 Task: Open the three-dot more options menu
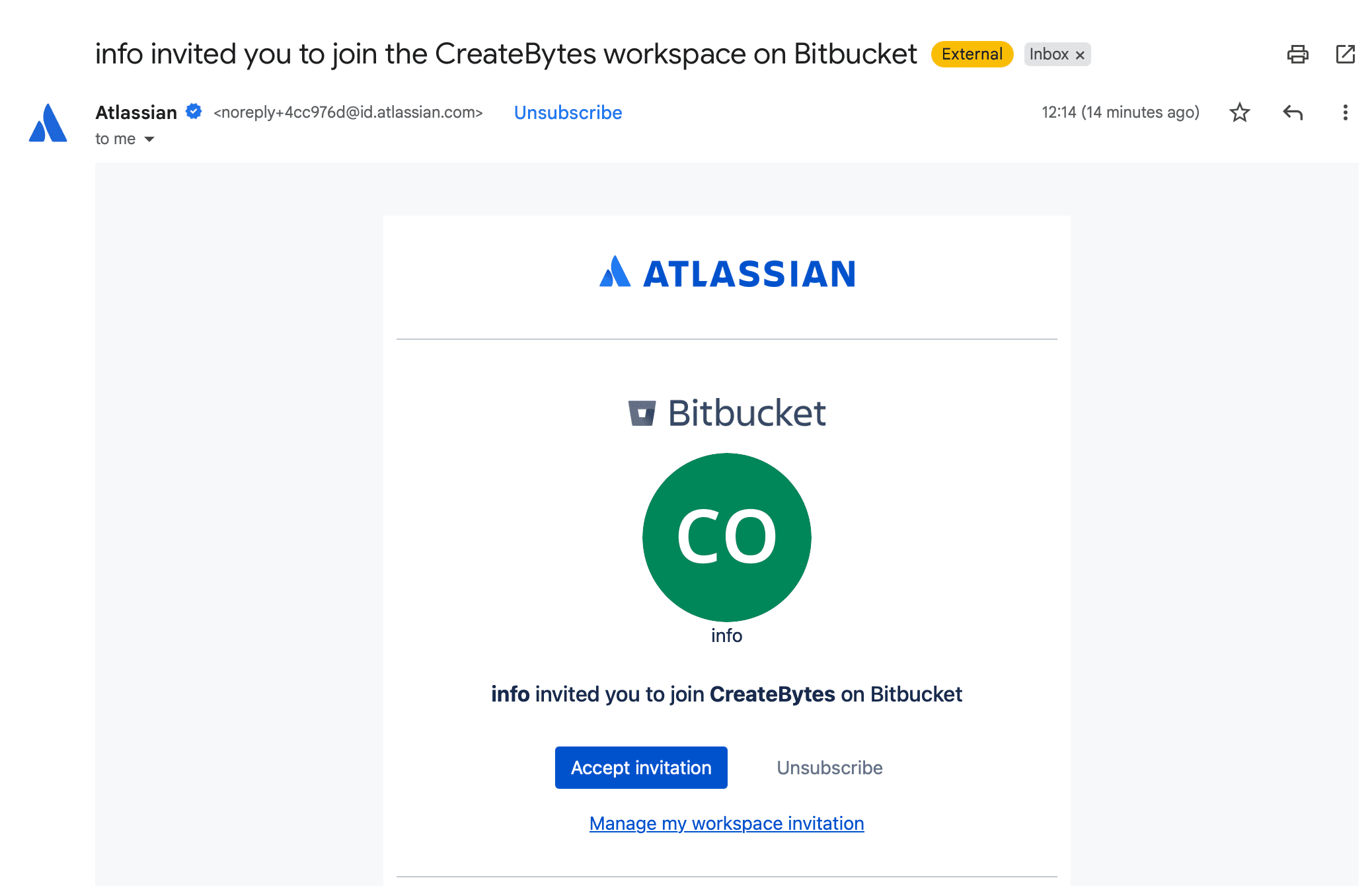coord(1345,112)
